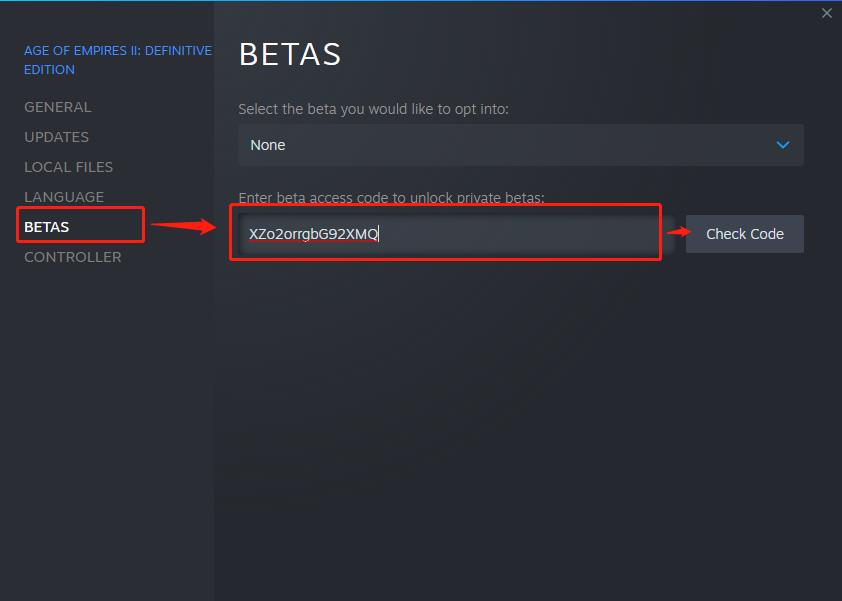Go to the Local Files tab
This screenshot has height=601, width=842.
pyautogui.click(x=68, y=167)
